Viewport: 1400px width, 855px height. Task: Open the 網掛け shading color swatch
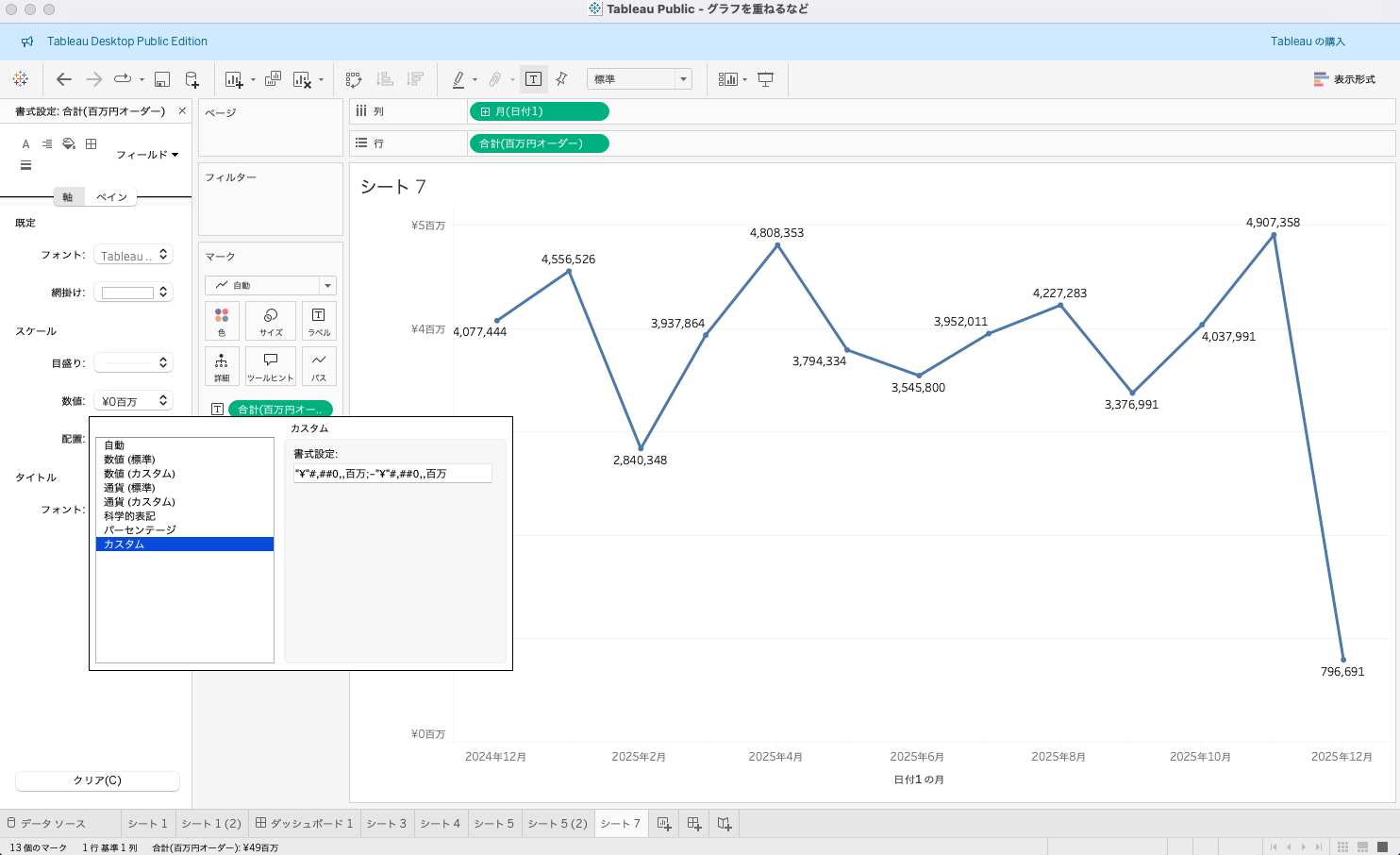(133, 293)
